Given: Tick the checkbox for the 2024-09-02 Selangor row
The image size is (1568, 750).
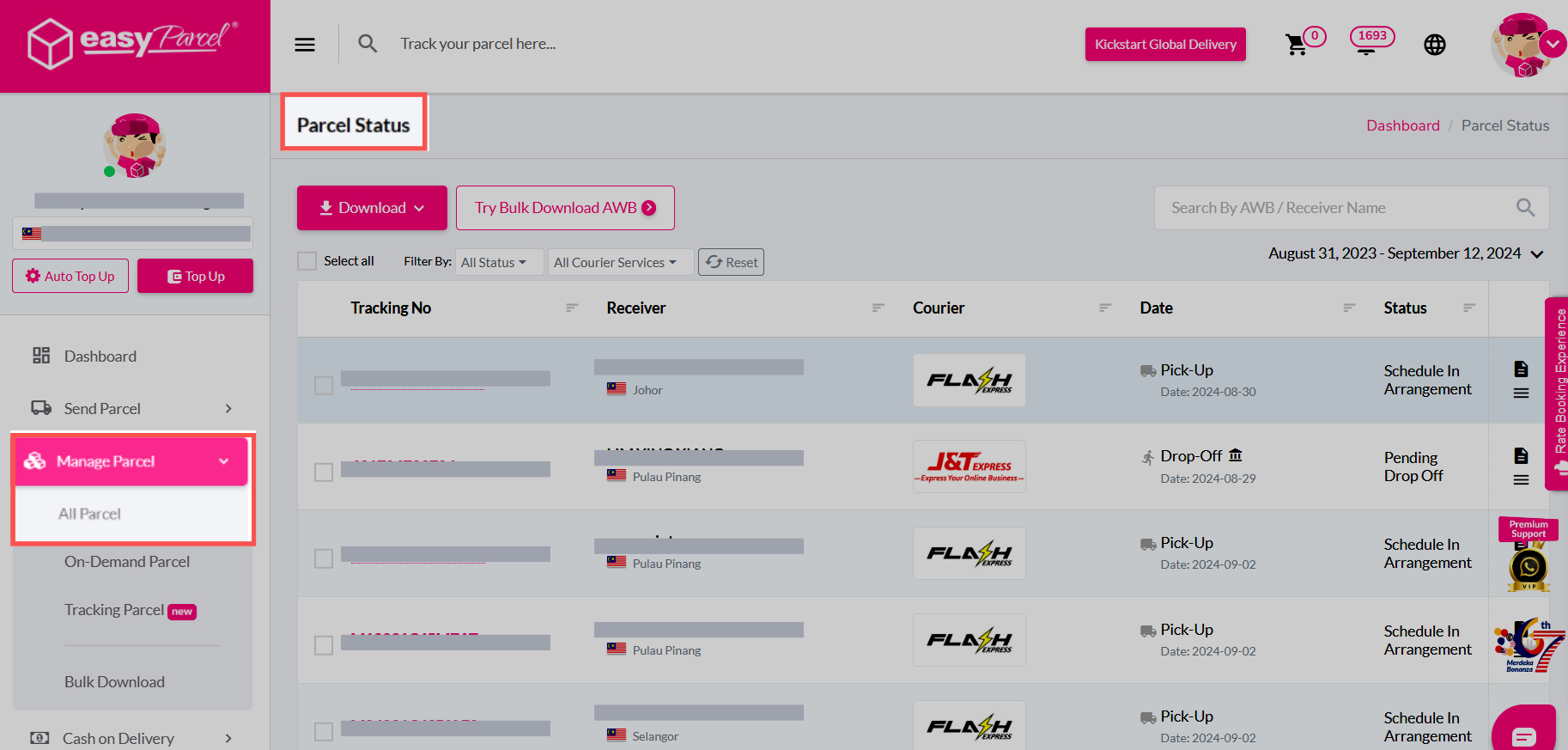Looking at the screenshot, I should pos(324,732).
